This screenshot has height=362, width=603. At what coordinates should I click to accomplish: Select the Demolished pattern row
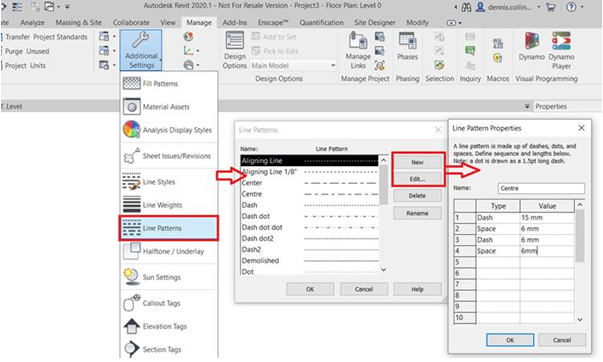point(310,260)
